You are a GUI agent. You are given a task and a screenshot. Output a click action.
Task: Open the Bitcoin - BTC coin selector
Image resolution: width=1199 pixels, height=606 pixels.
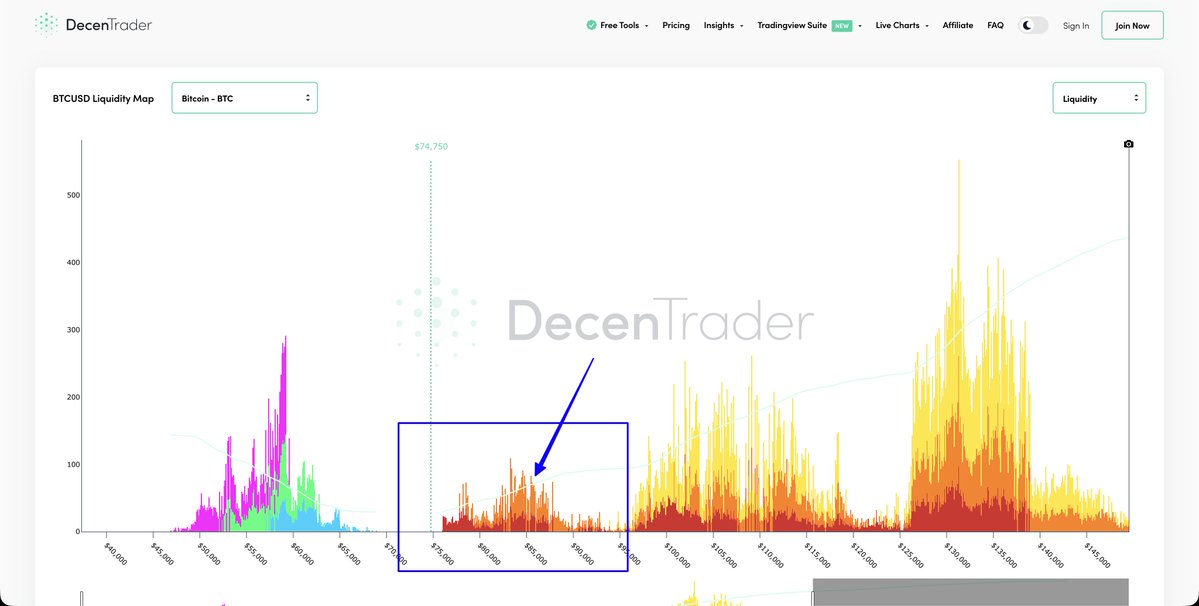[x=245, y=98]
